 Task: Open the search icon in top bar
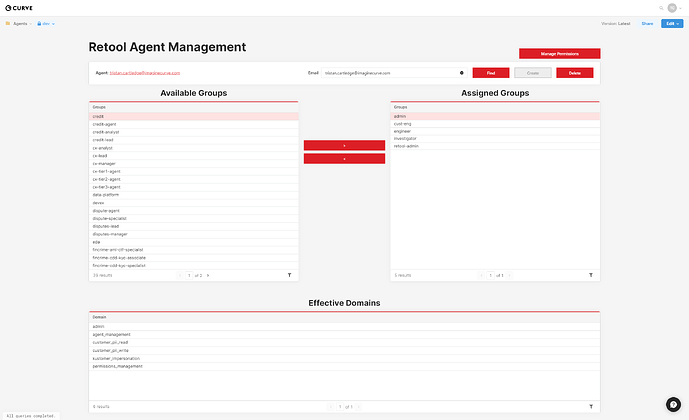click(x=661, y=8)
